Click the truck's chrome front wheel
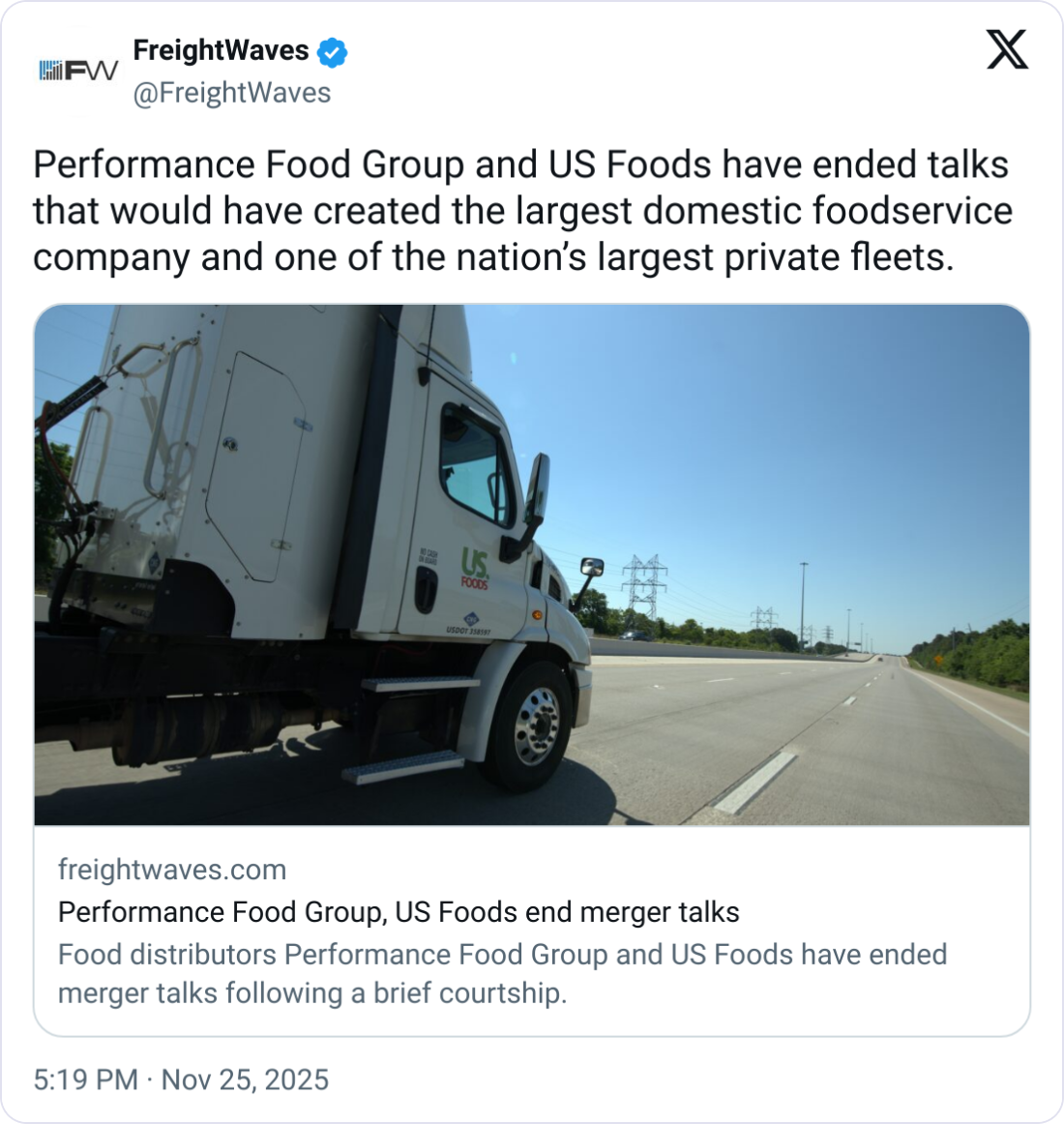Viewport: 1064px width, 1124px height. [536, 725]
